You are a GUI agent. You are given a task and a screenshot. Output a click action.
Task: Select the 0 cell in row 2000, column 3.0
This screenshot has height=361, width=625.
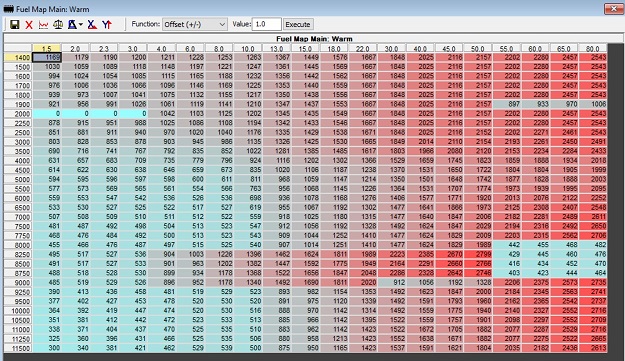(133, 114)
